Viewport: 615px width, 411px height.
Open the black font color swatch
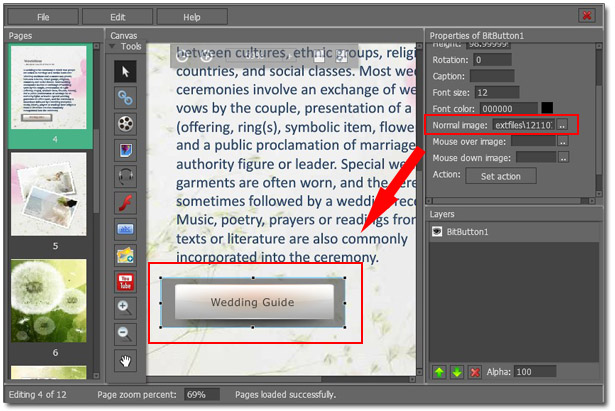click(547, 108)
